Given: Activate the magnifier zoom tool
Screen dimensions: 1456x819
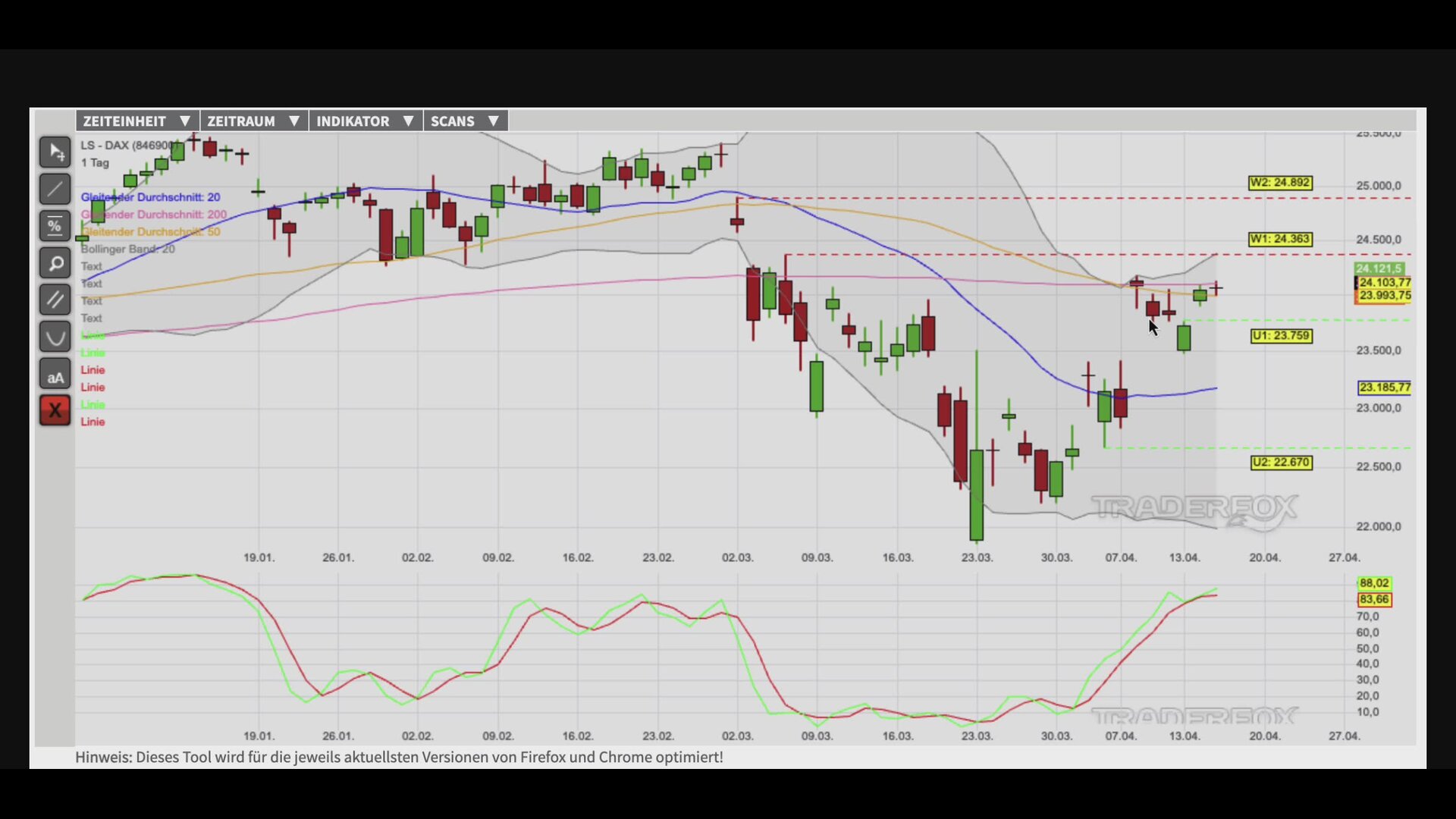Looking at the screenshot, I should pyautogui.click(x=55, y=263).
